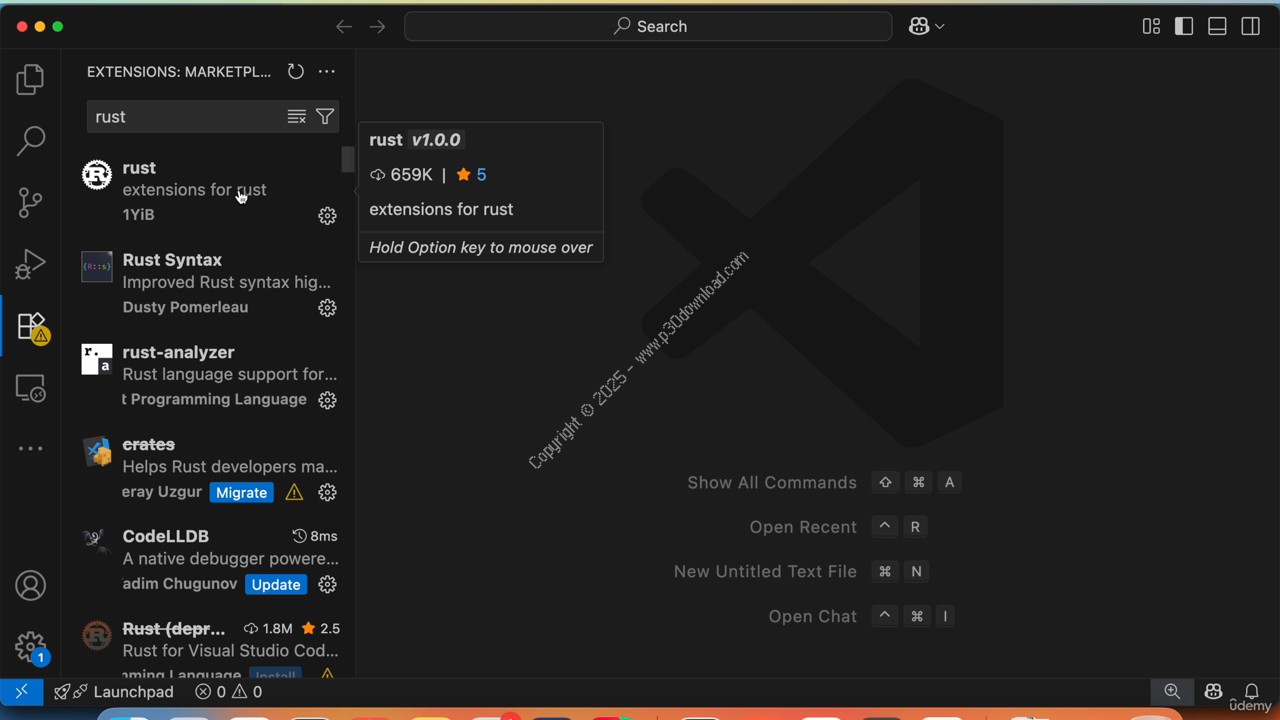Clear extensions search results

(296, 117)
